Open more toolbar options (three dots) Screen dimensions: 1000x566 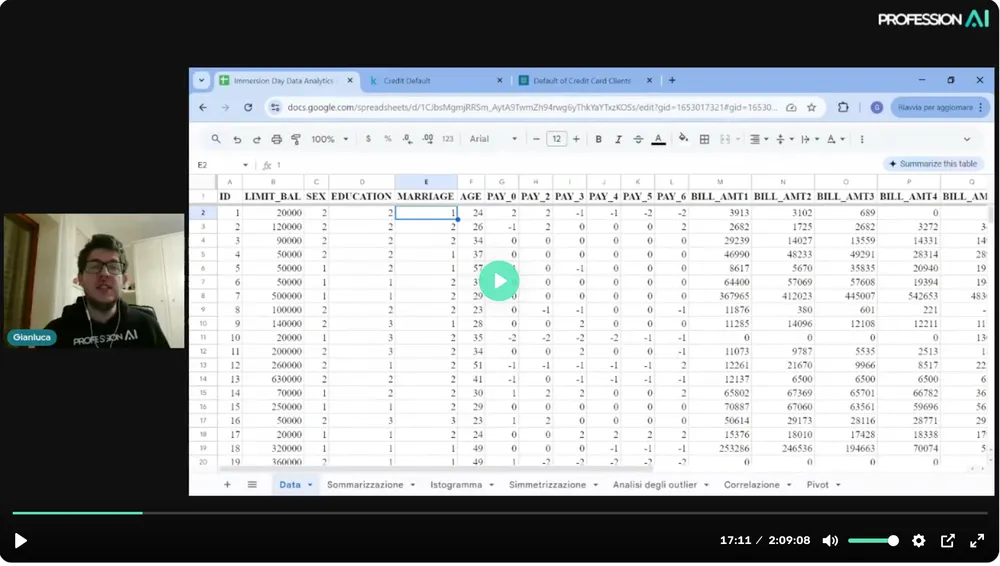(862, 139)
